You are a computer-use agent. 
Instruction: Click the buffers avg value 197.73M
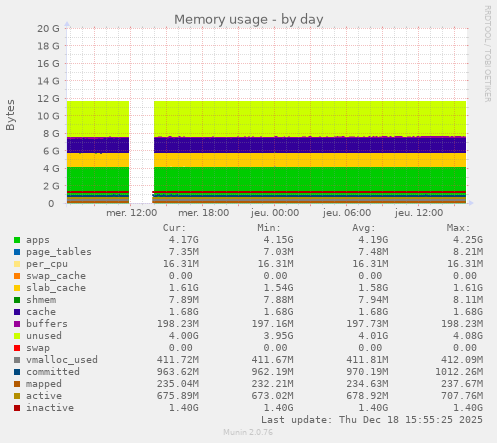tap(367, 324)
